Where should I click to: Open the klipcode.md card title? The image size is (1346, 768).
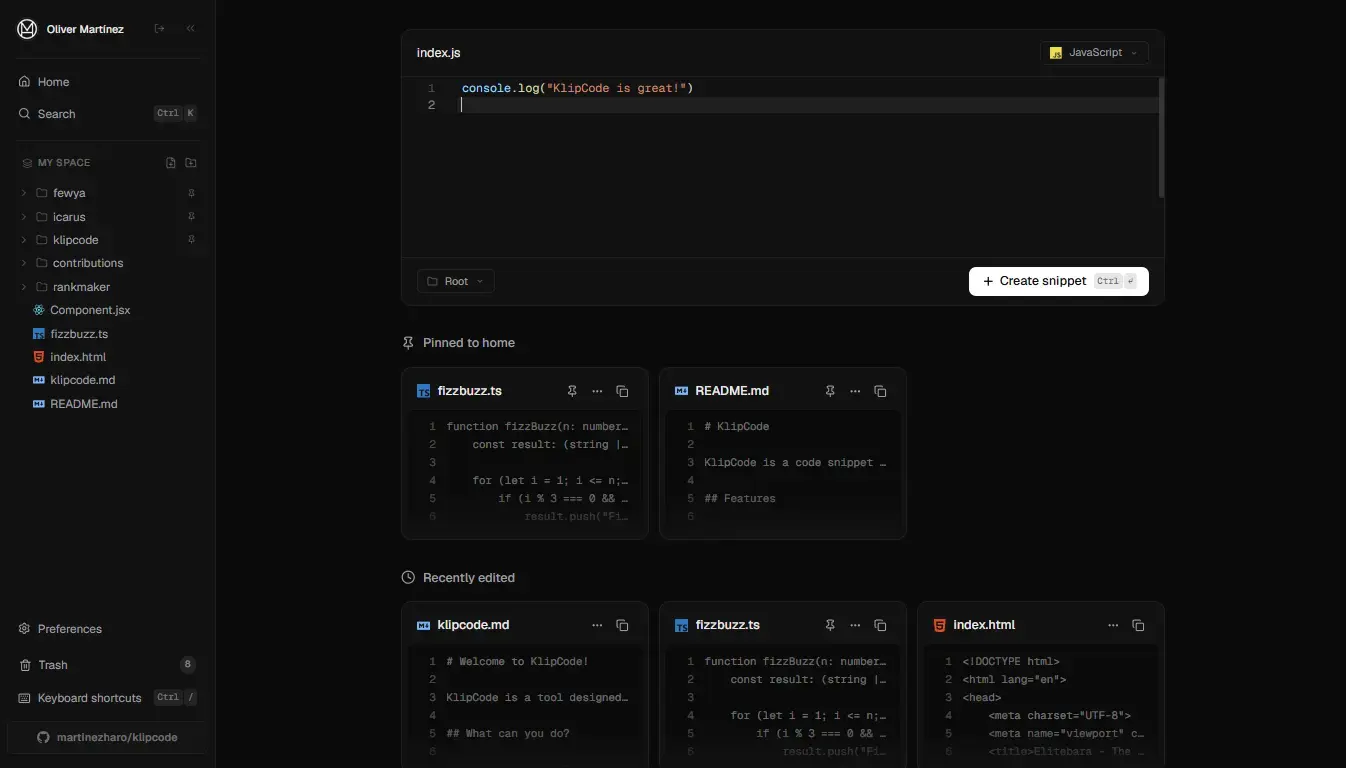[474, 625]
